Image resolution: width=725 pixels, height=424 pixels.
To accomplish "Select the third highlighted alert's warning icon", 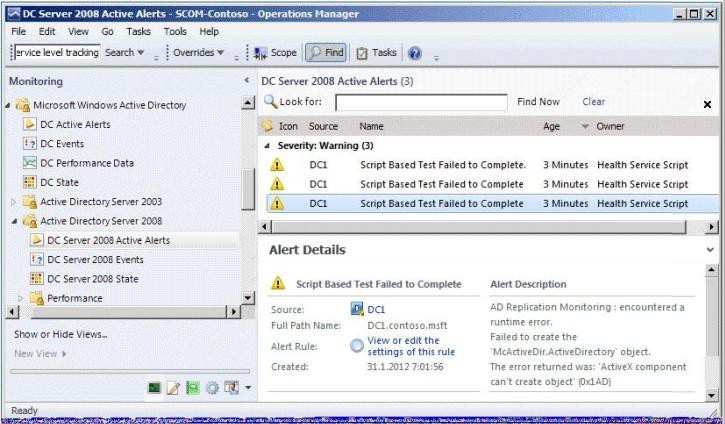I will coord(277,203).
